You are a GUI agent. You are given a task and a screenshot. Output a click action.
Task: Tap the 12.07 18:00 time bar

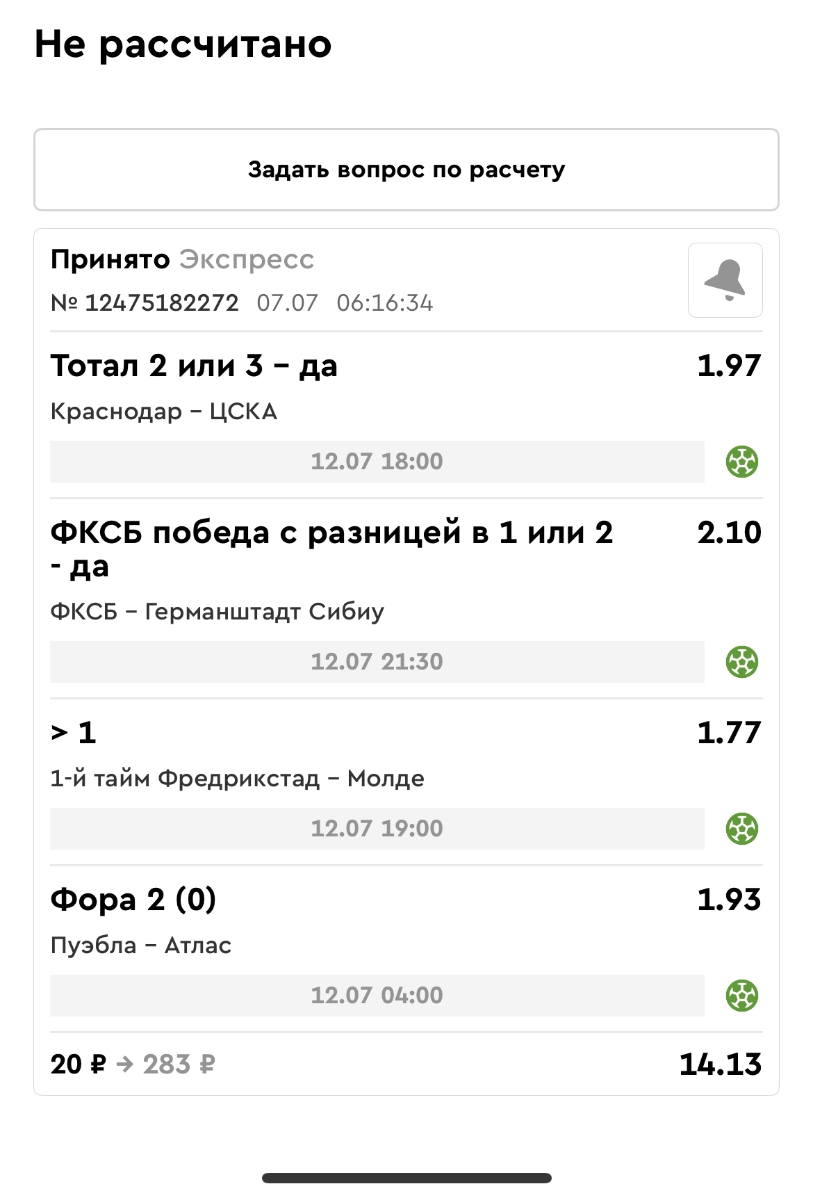coord(377,462)
